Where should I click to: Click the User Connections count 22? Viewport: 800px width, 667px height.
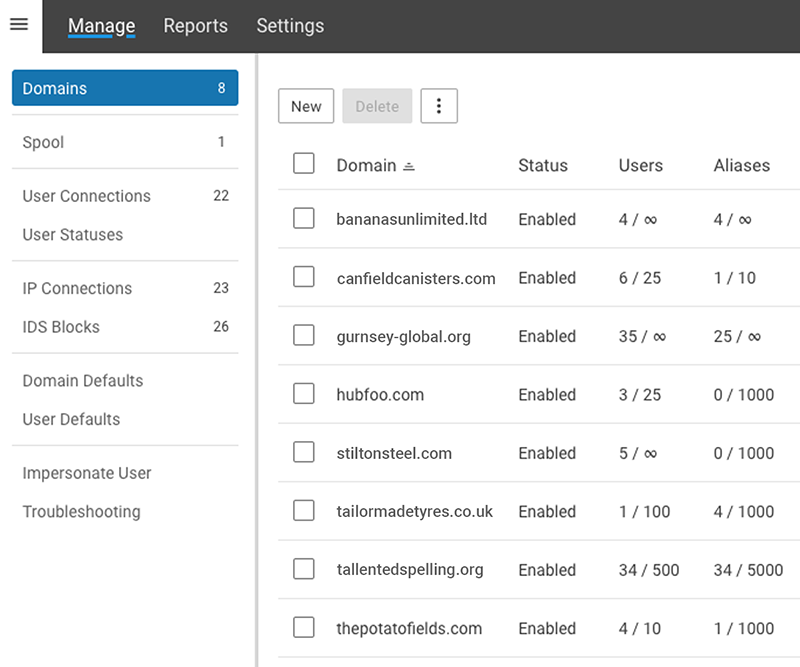(x=221, y=196)
